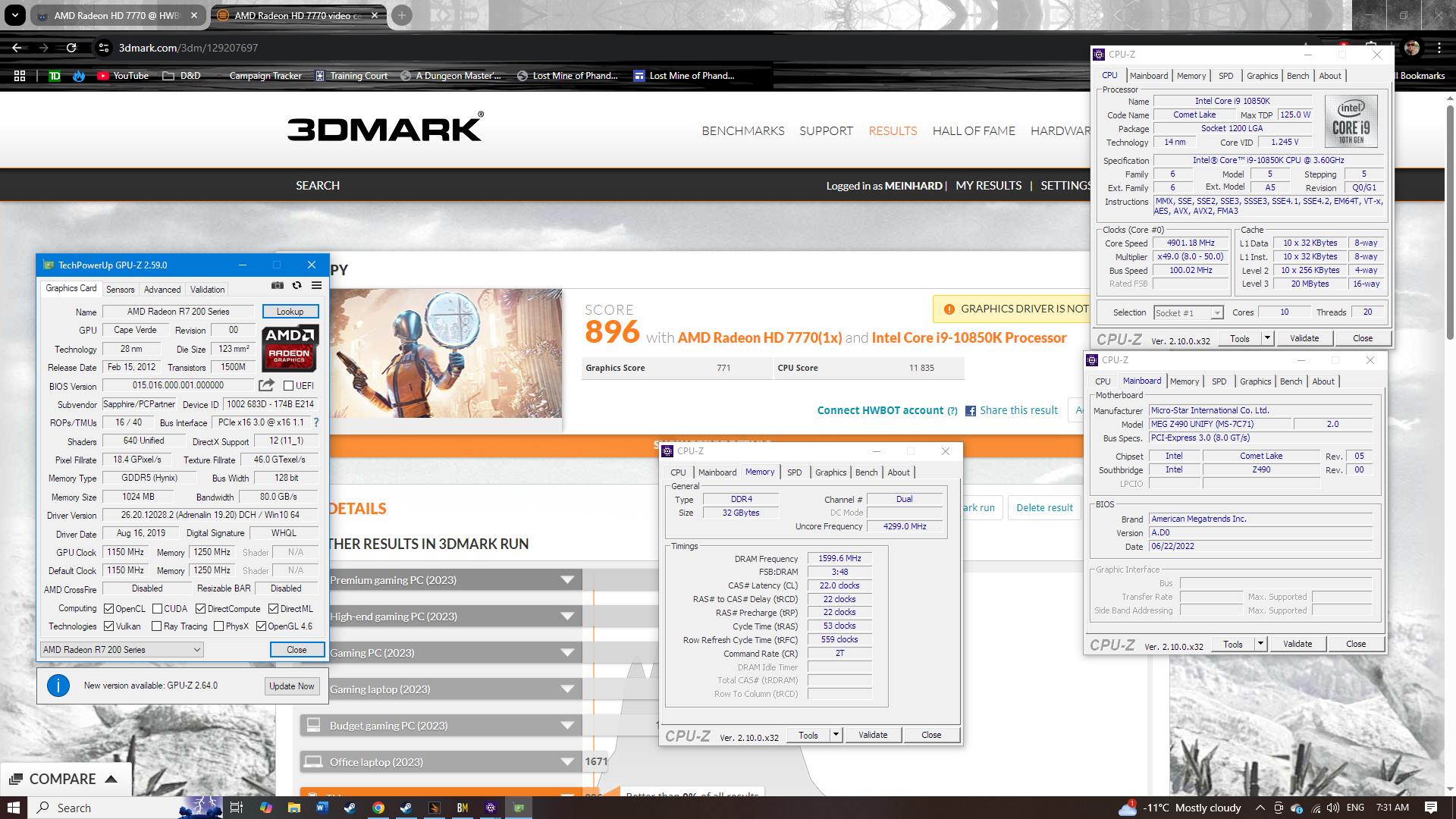Expand the High-end gaming PC (2023) row

pos(441,617)
